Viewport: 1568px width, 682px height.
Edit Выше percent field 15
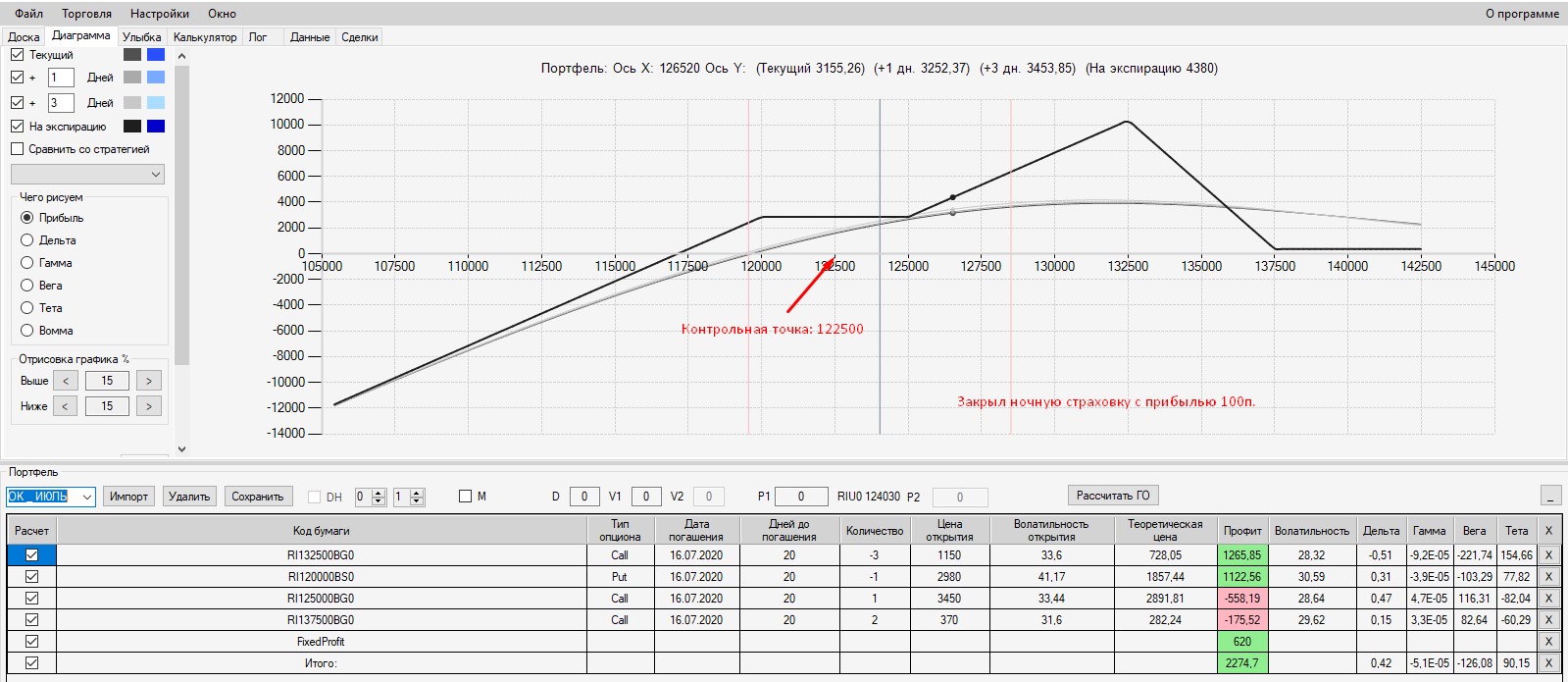(x=107, y=381)
